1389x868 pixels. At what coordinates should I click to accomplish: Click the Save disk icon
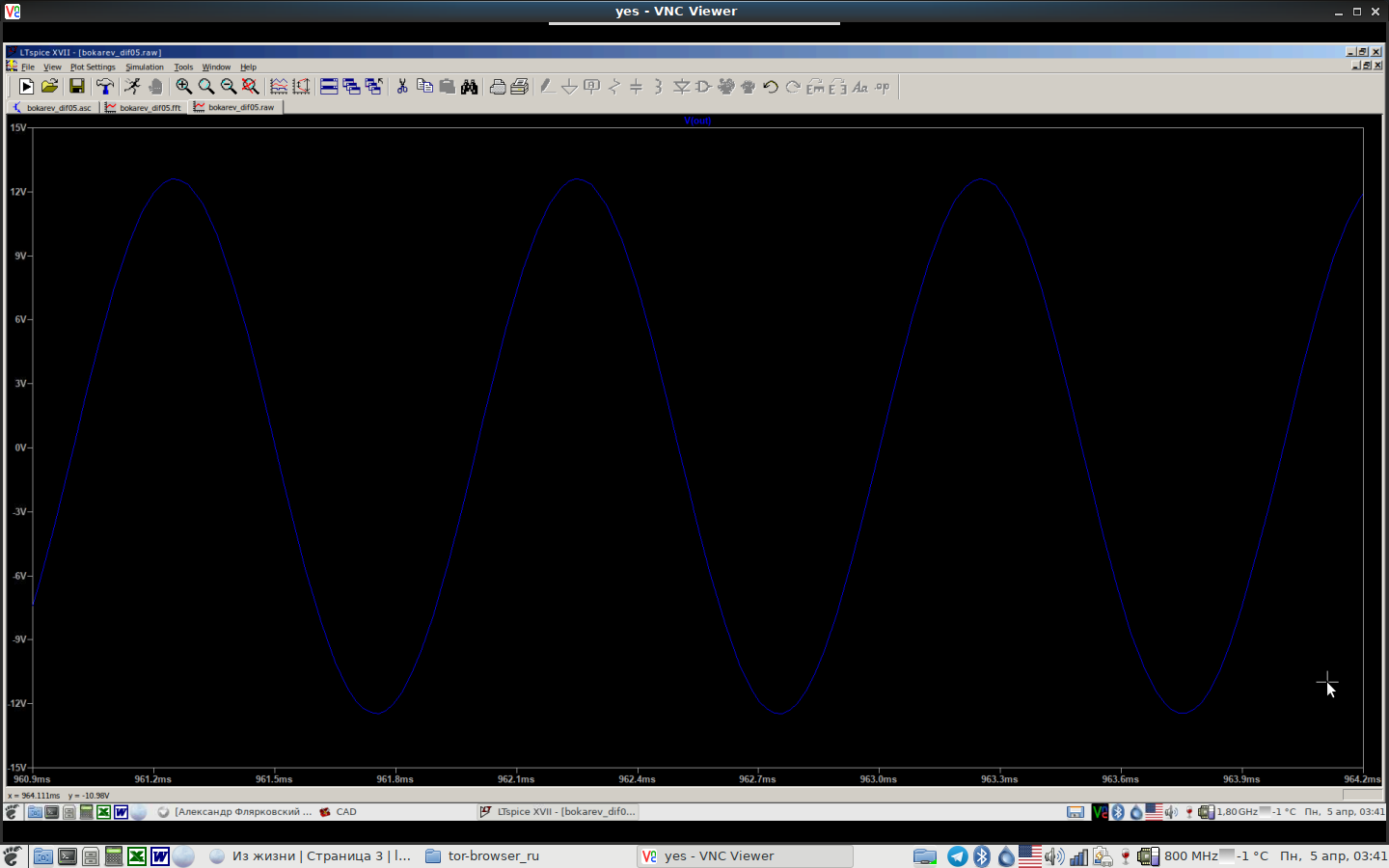(x=77, y=87)
